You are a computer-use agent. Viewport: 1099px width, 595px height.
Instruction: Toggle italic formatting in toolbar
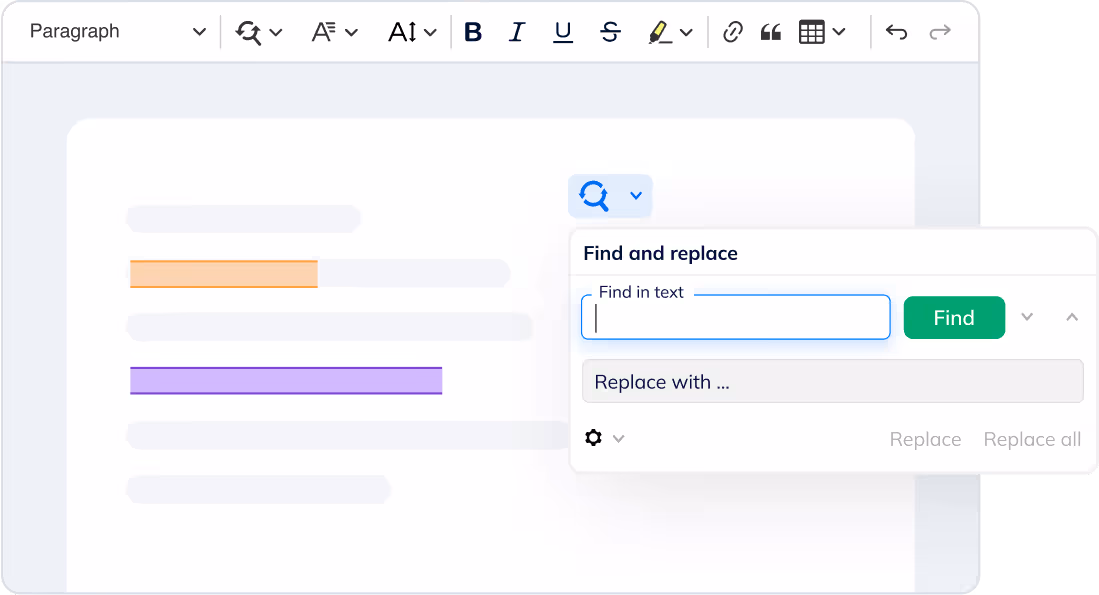pyautogui.click(x=517, y=32)
